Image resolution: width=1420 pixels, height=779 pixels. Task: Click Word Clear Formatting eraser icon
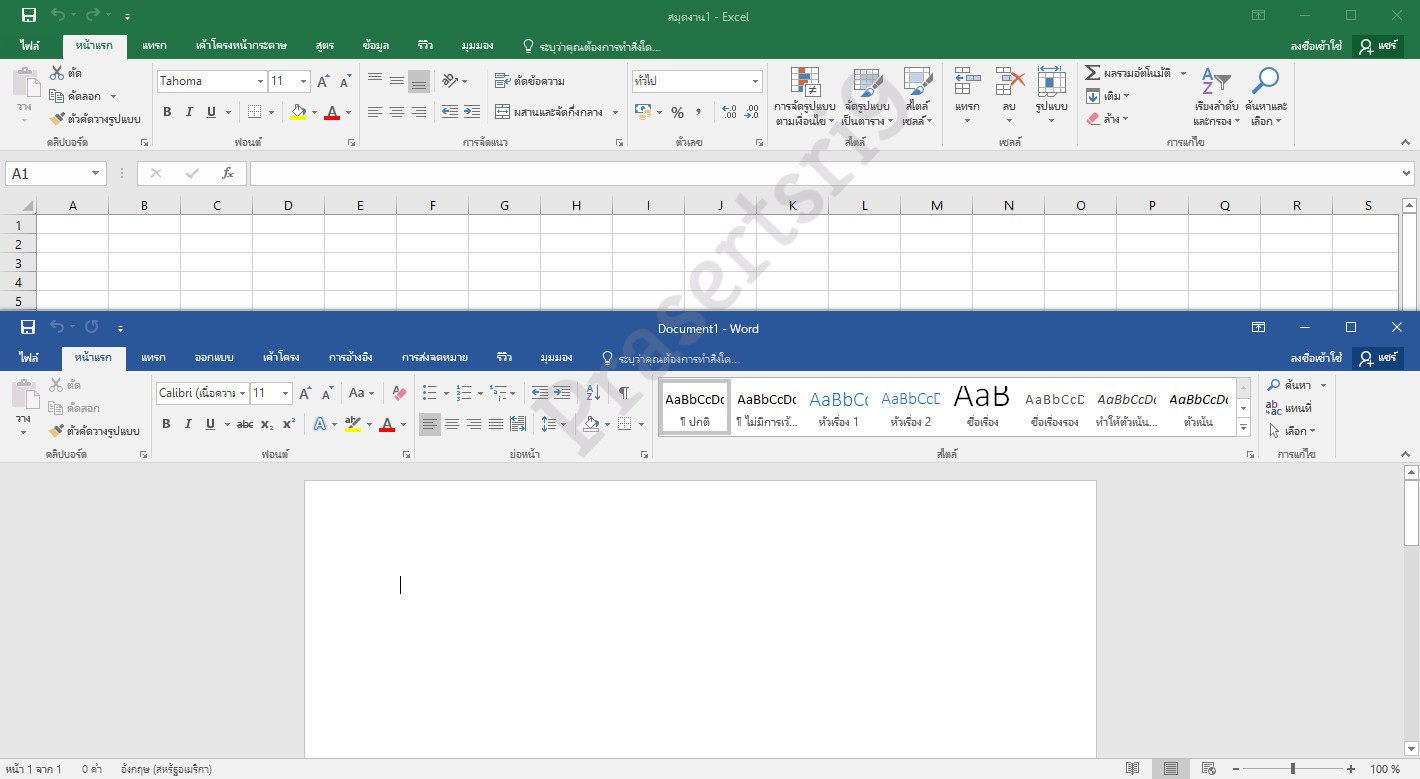tap(399, 393)
